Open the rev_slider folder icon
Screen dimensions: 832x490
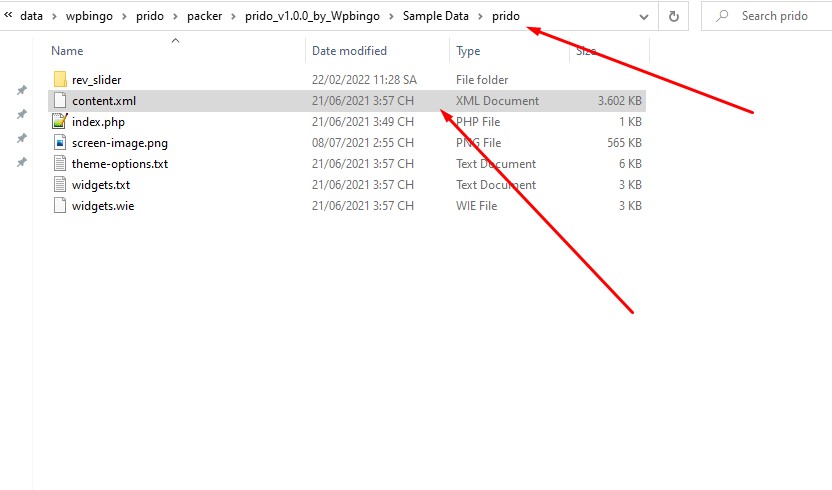[x=60, y=80]
